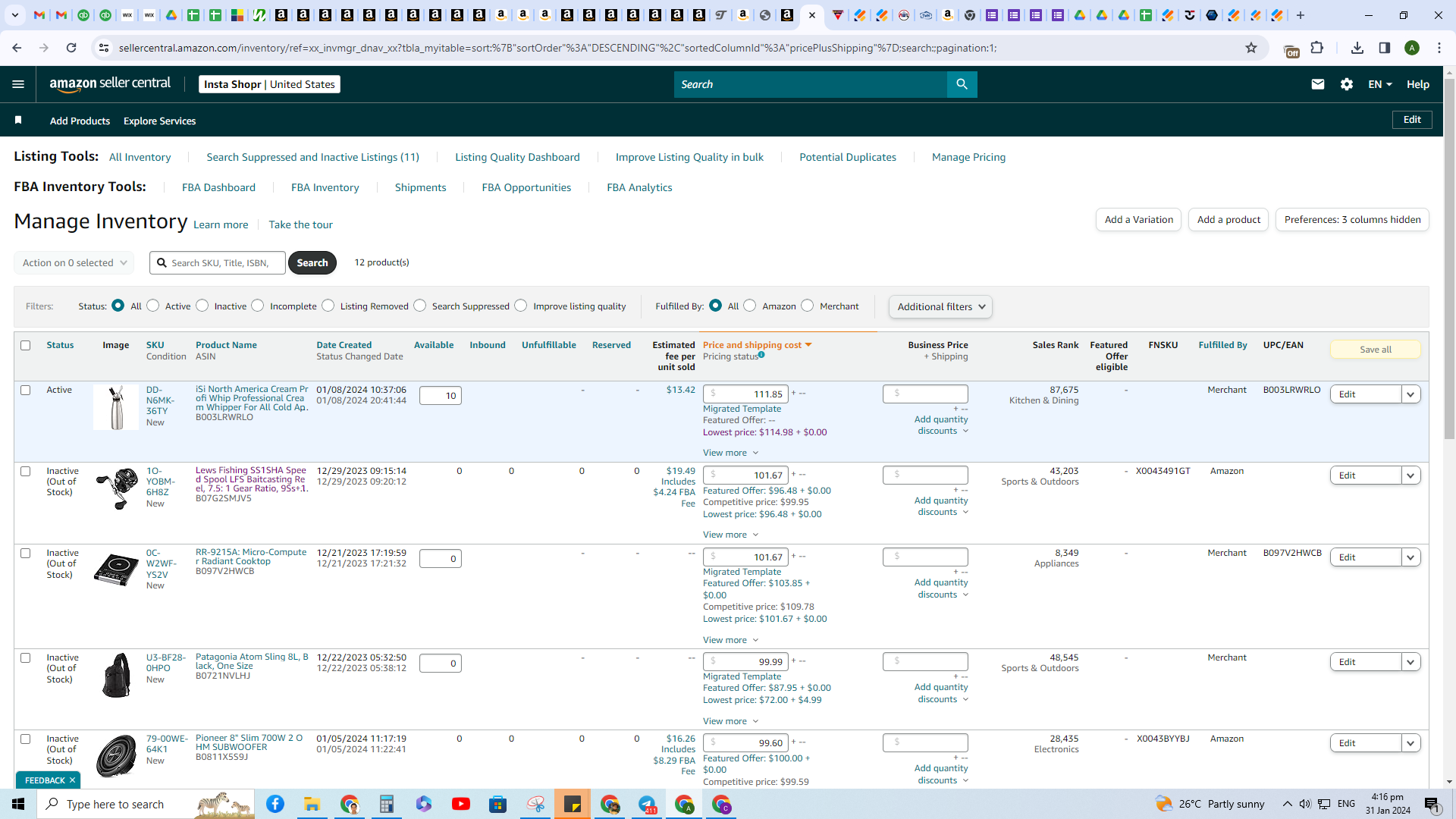Click the search magnifier button in header

pyautogui.click(x=962, y=84)
